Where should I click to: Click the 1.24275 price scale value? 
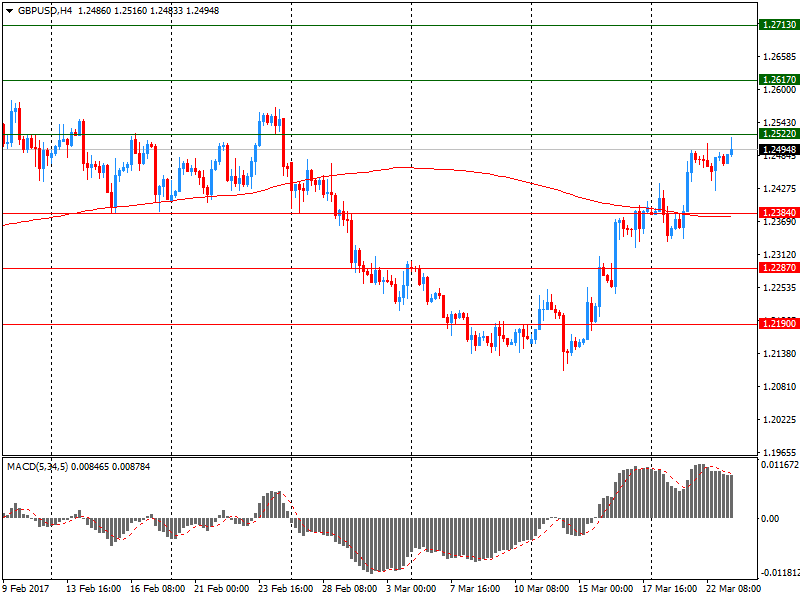pos(780,189)
